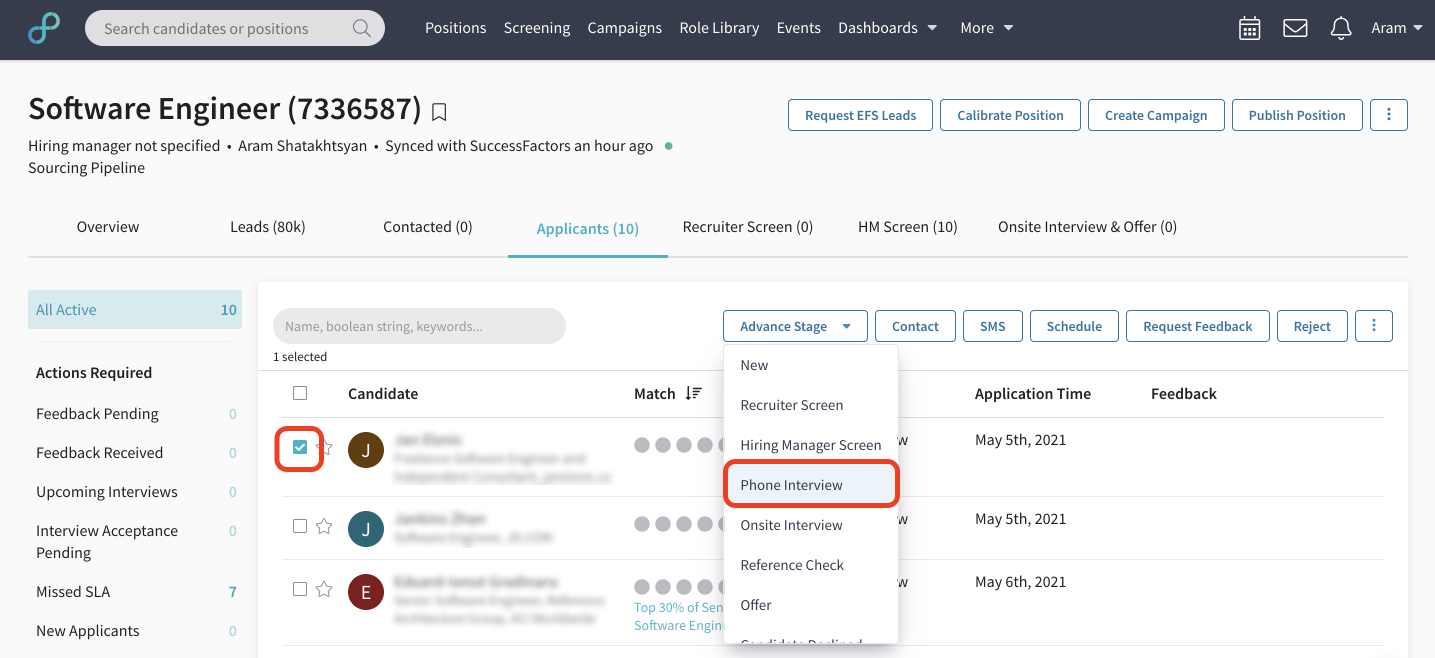The height and width of the screenshot is (658, 1435).
Task: Open the calendar icon in the top bar
Action: click(x=1249, y=28)
